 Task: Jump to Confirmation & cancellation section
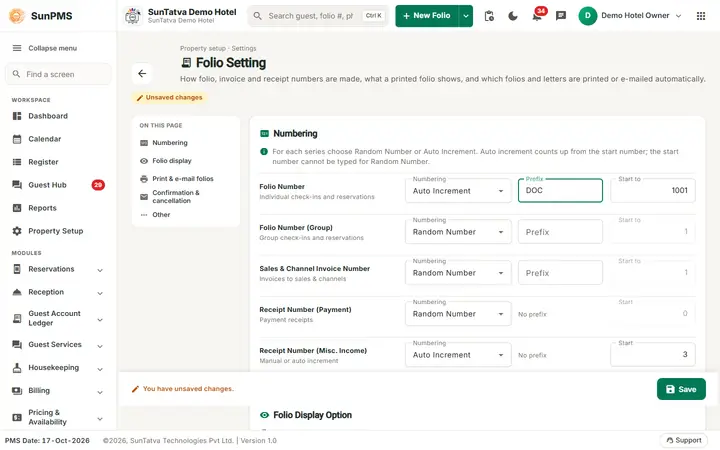click(186, 197)
